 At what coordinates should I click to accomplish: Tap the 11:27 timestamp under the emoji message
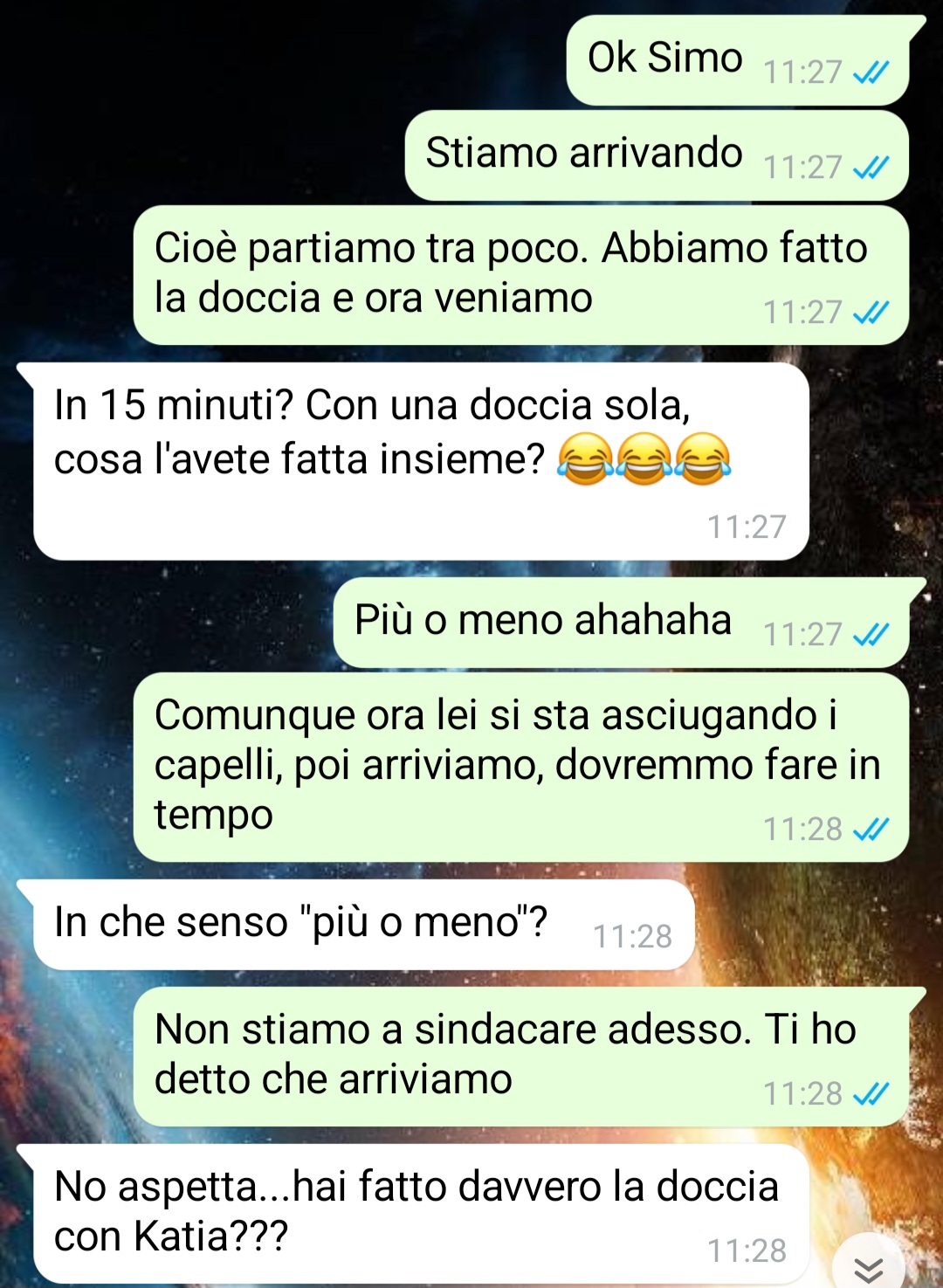click(747, 527)
